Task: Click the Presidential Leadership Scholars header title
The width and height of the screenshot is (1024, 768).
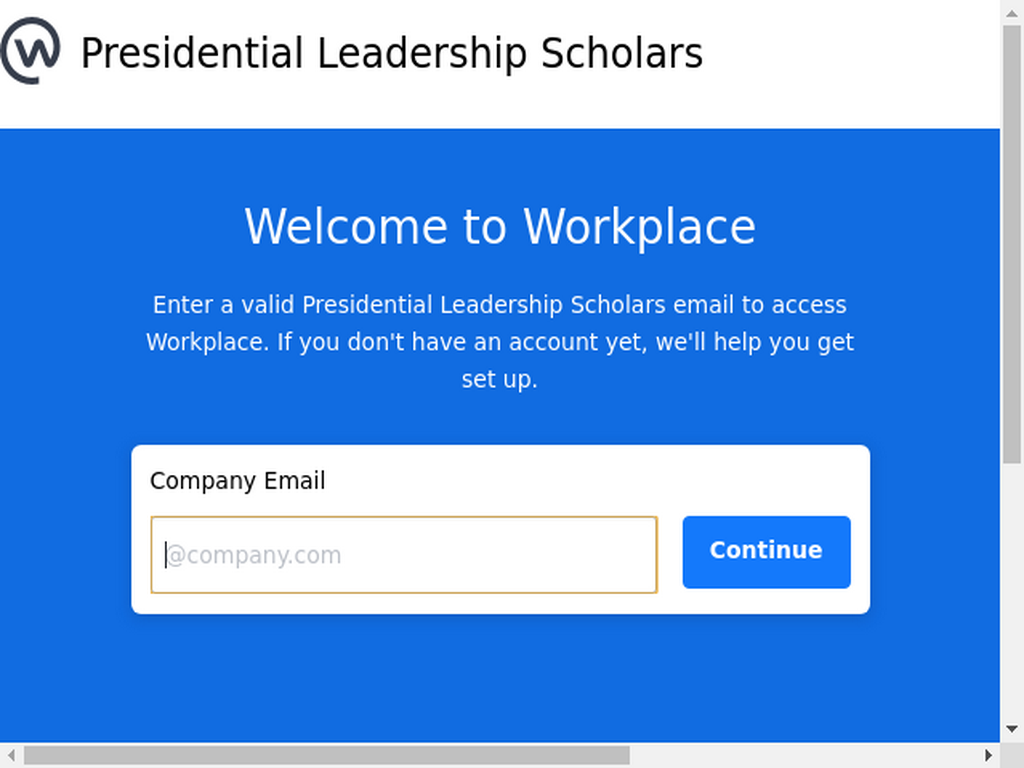Action: point(392,53)
